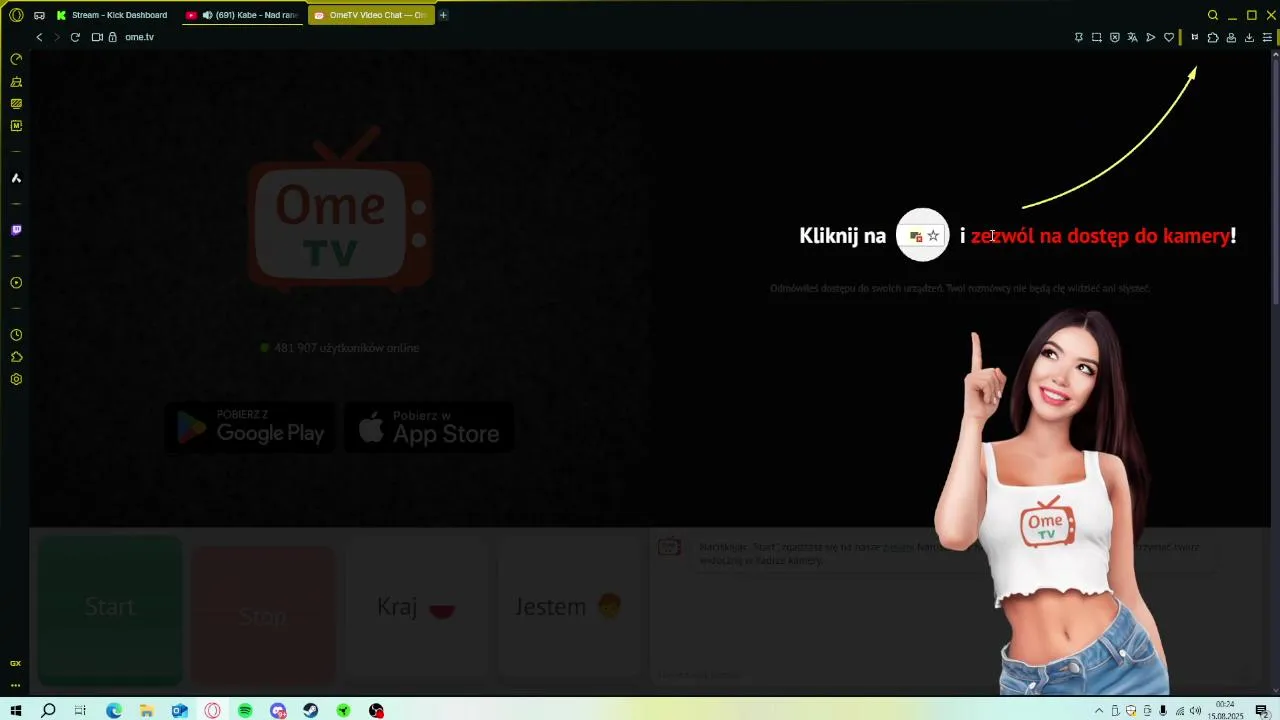Click the dimmed Start button
The height and width of the screenshot is (720, 1280).
pos(110,611)
